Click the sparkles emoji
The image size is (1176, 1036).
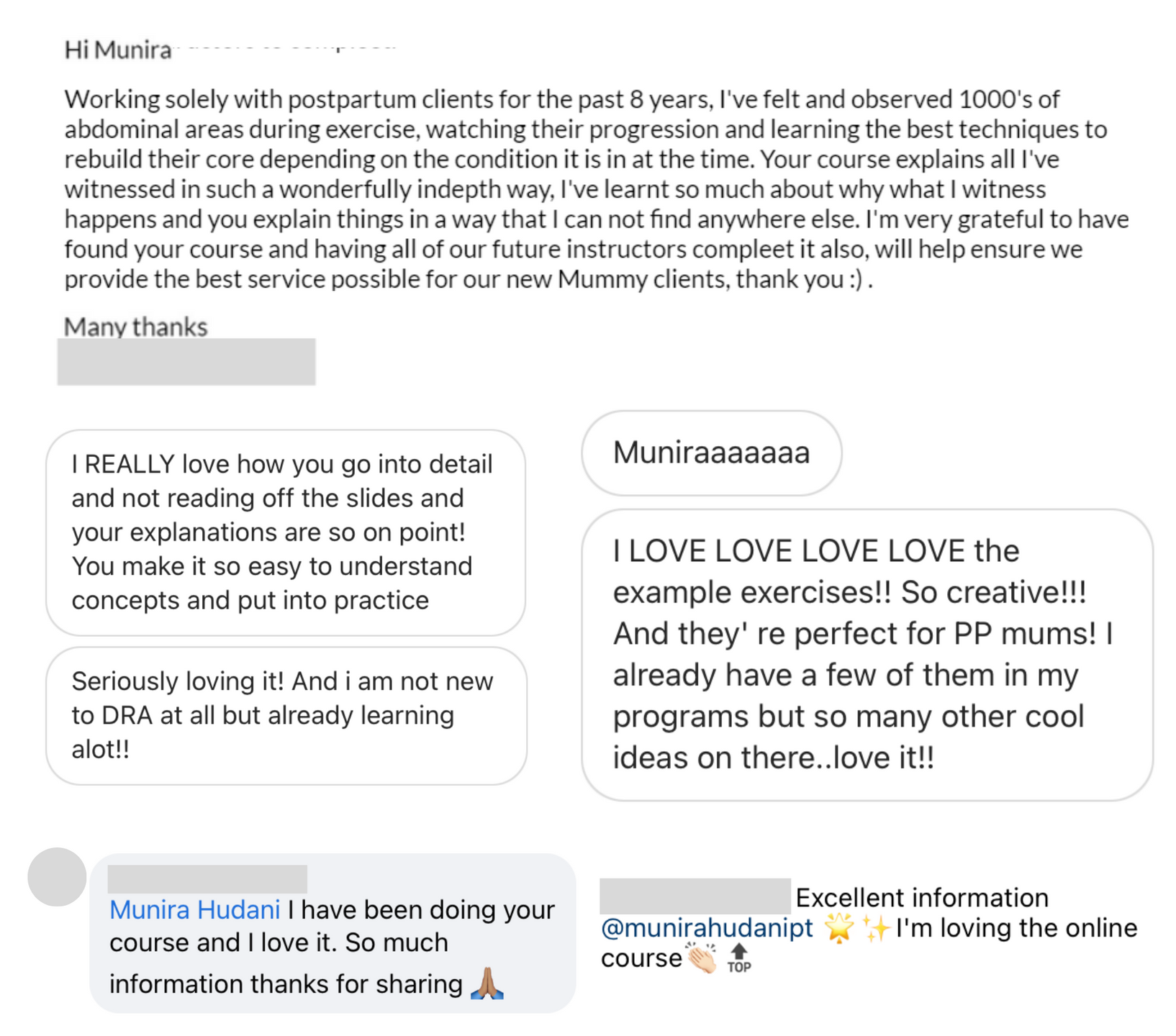[x=877, y=928]
